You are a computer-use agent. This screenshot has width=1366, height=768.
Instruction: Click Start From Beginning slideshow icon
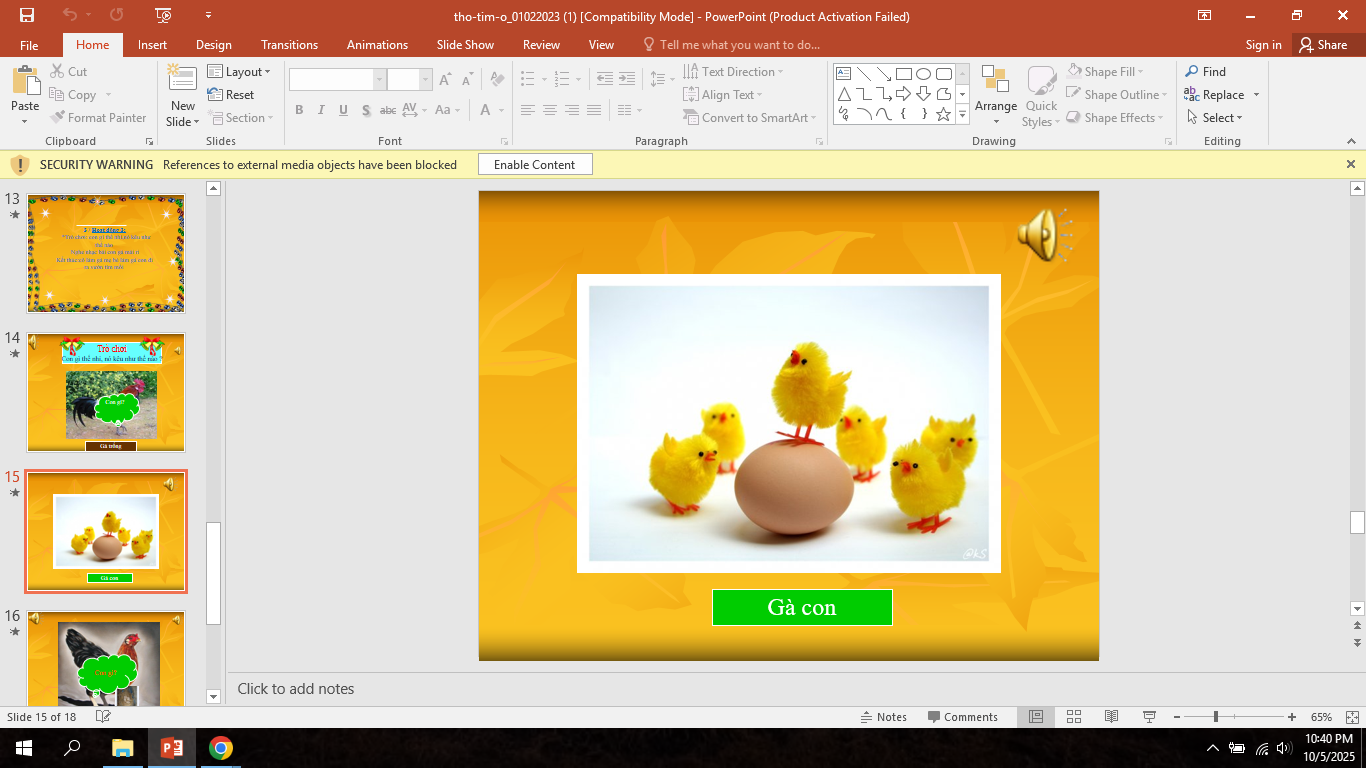[164, 15]
